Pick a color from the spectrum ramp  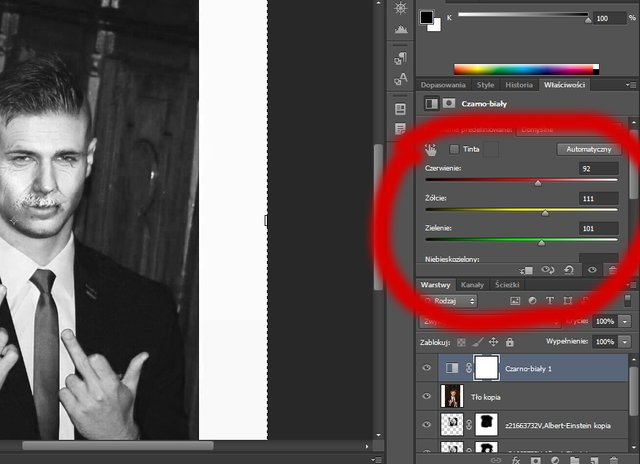click(526, 69)
